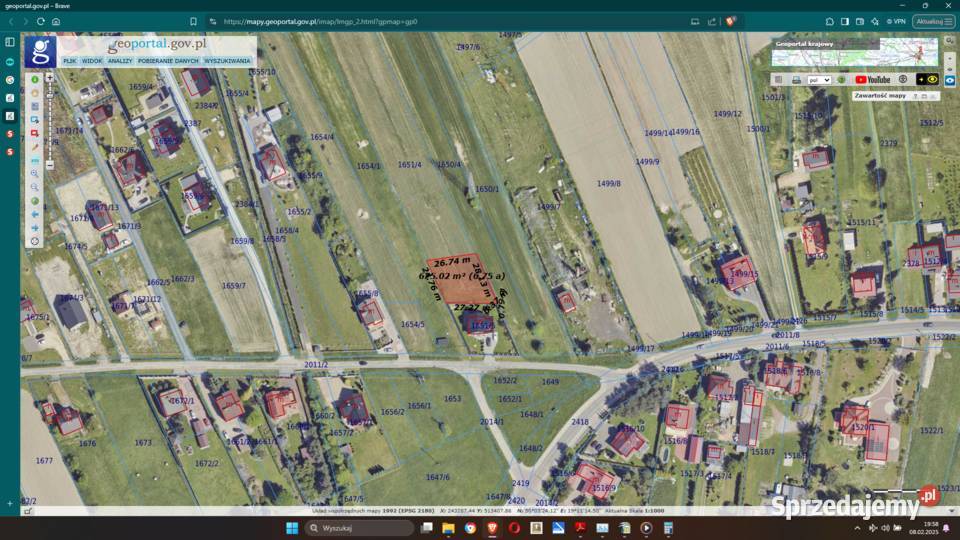960x540 pixels.
Task: Click the geoportal 'g' logo
Action: tap(40, 51)
